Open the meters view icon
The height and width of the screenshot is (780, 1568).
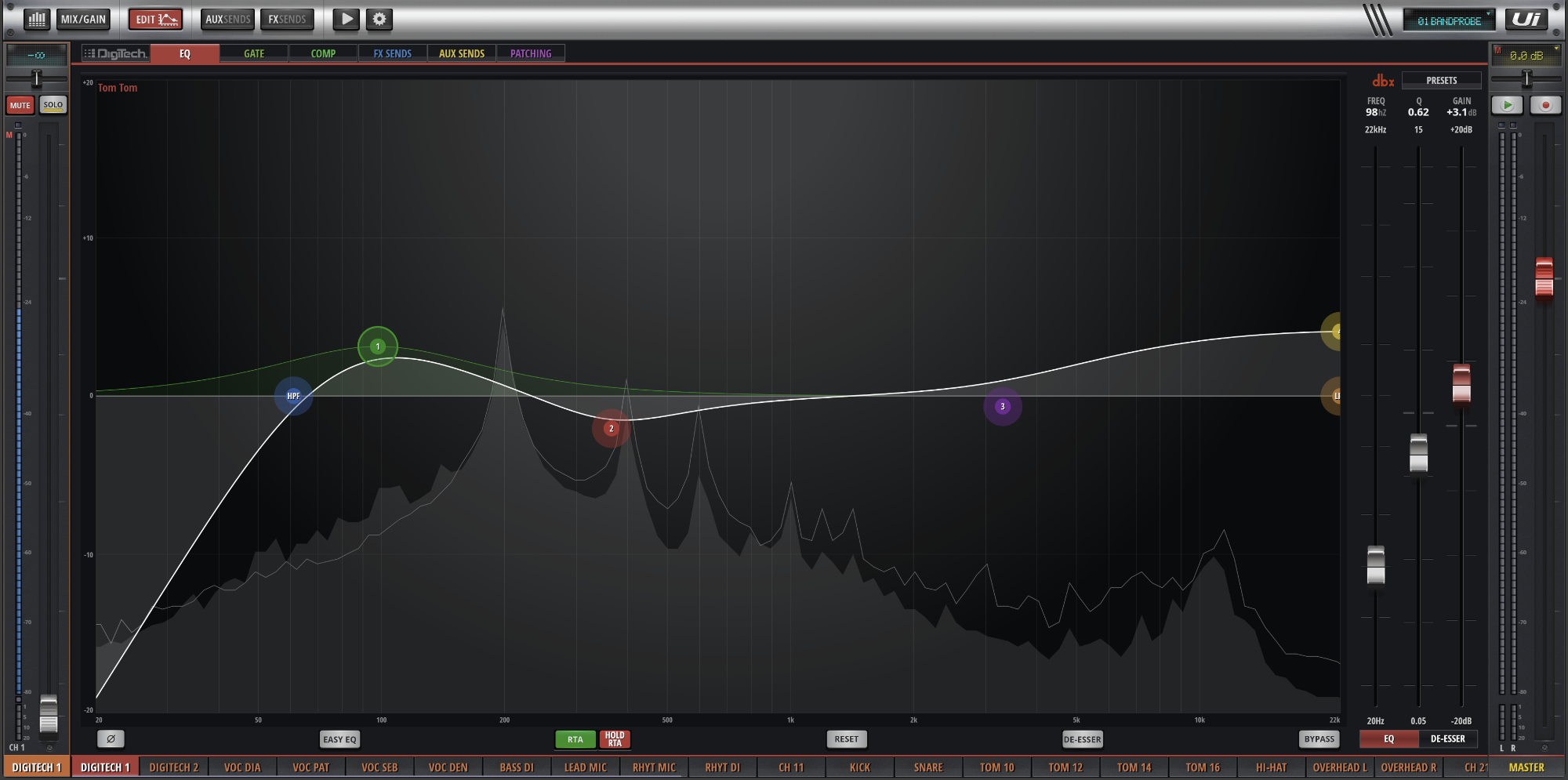[x=36, y=20]
